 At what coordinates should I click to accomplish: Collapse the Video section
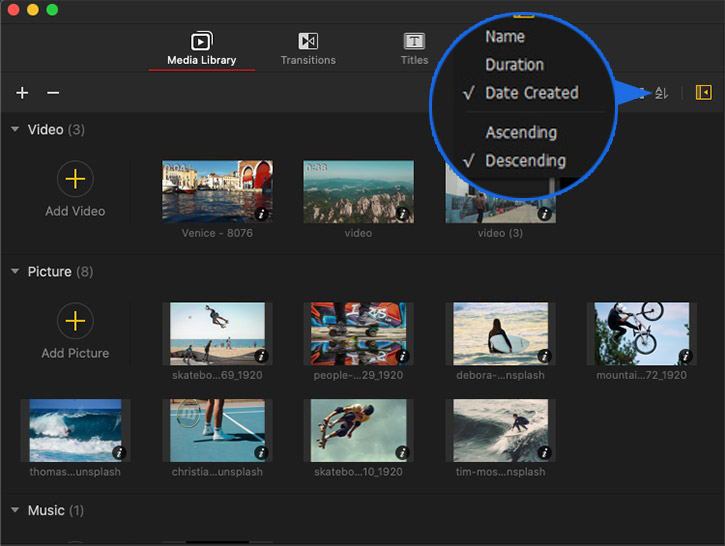(x=15, y=130)
